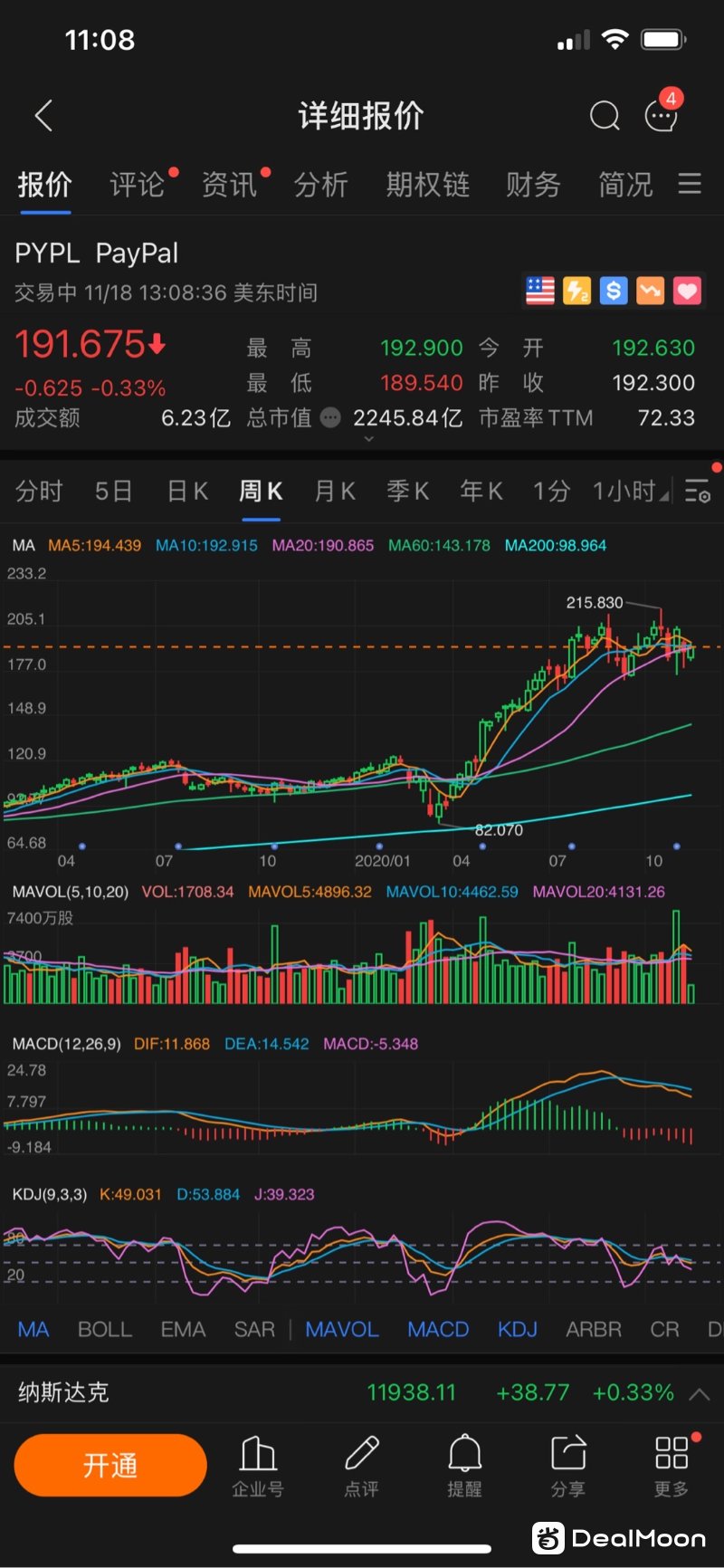This screenshot has width=724, height=1568.
Task: Tap the VOL:1708.34 reading
Action: (187, 892)
